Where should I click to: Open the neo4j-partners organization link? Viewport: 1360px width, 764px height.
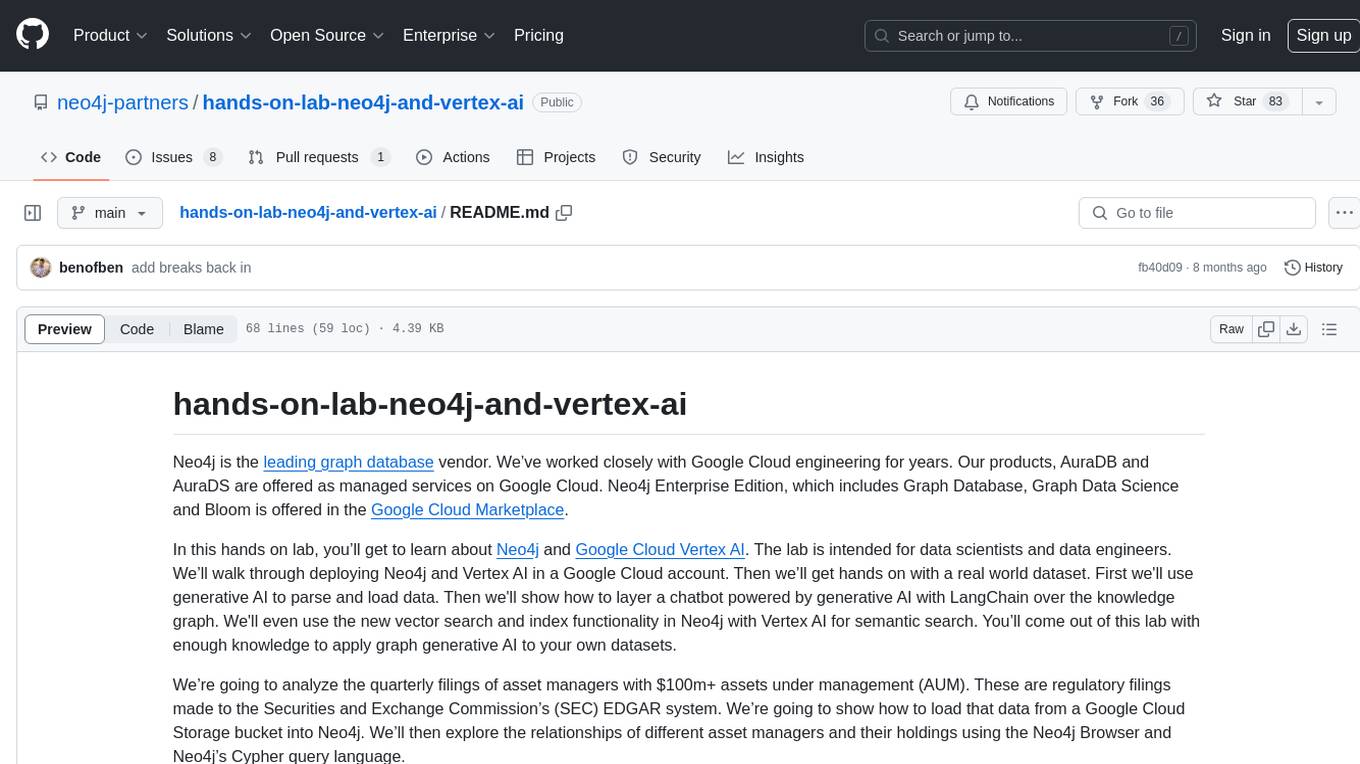coord(123,102)
